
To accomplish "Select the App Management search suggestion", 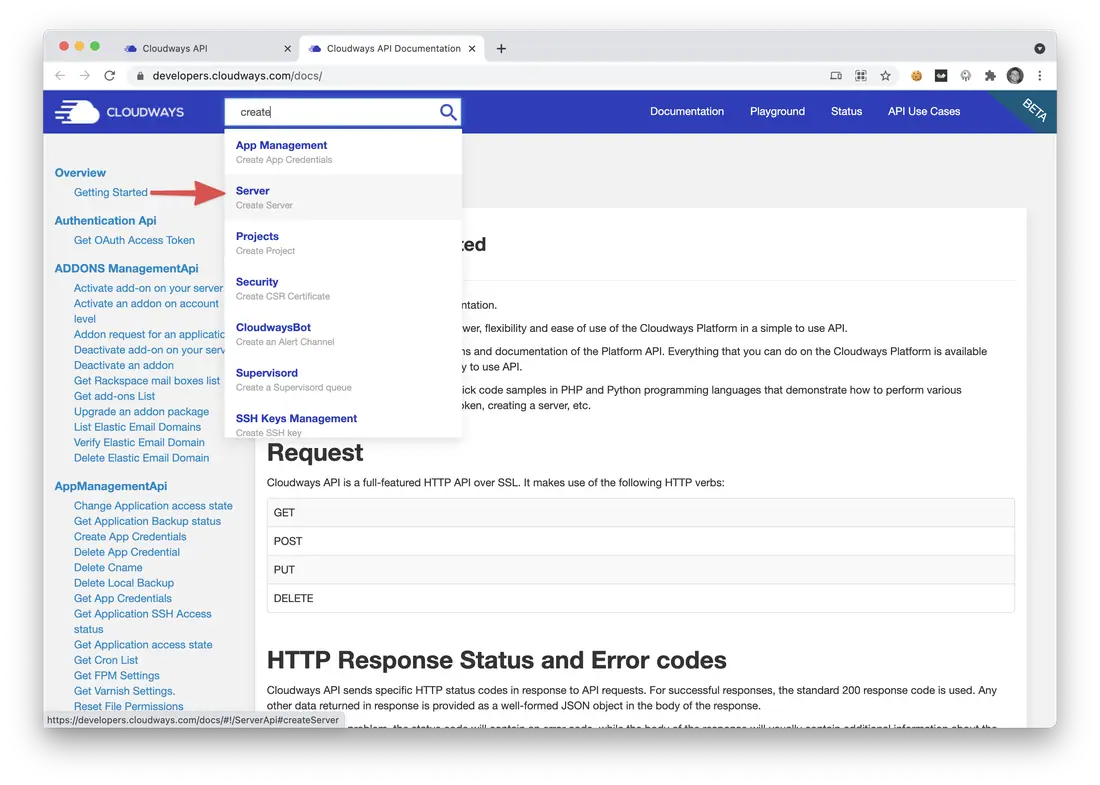I will pos(343,152).
